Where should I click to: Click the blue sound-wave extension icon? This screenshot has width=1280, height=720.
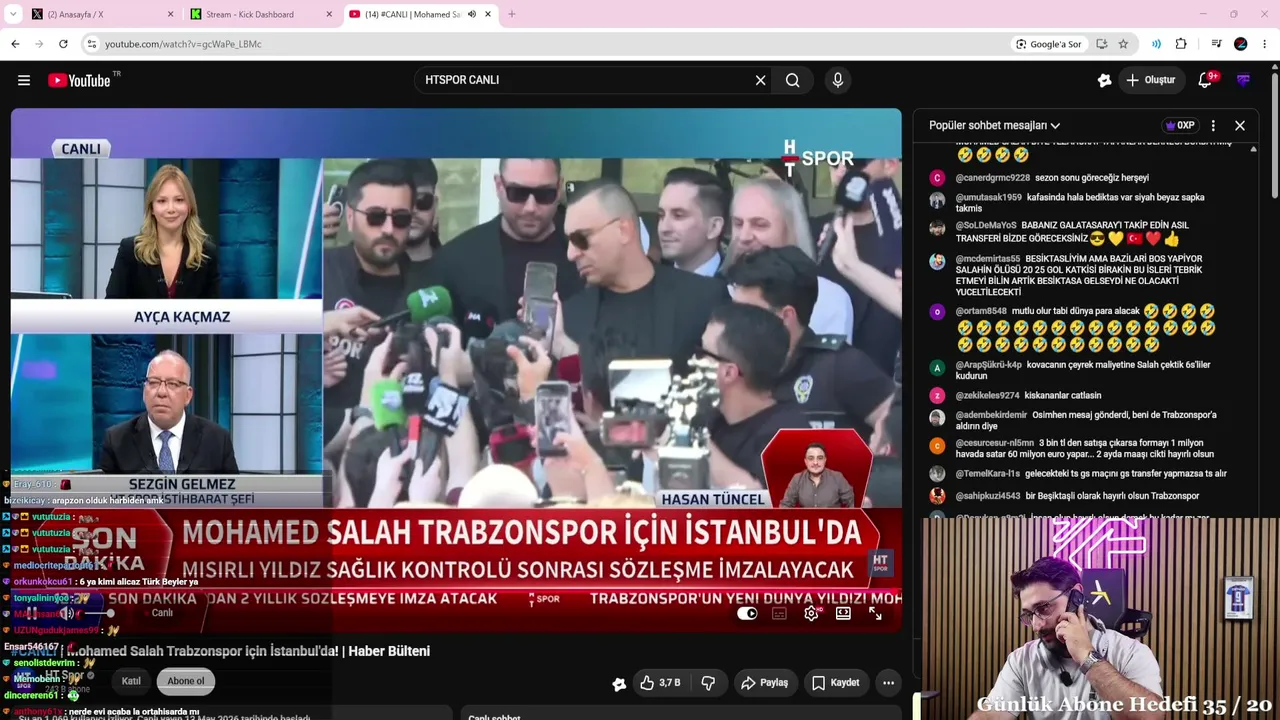[1156, 44]
